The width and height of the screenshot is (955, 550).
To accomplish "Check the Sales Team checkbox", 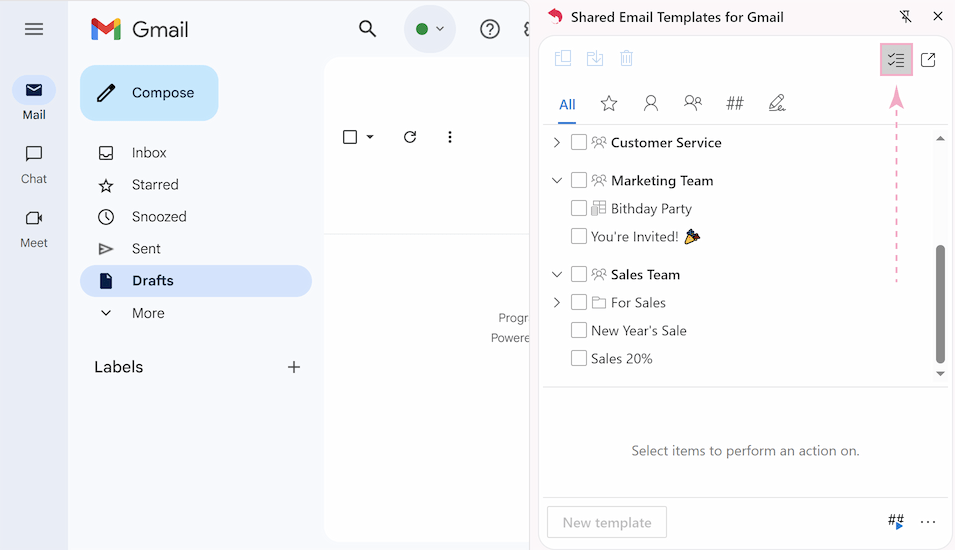I will [x=579, y=274].
